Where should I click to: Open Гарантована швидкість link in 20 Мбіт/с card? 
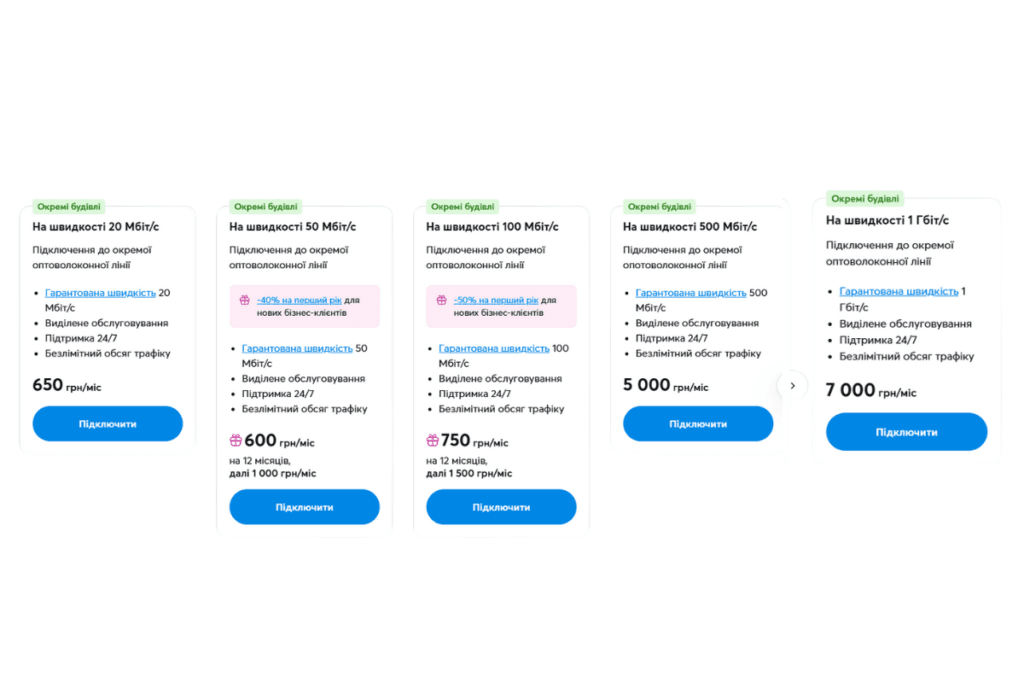pyautogui.click(x=100, y=293)
